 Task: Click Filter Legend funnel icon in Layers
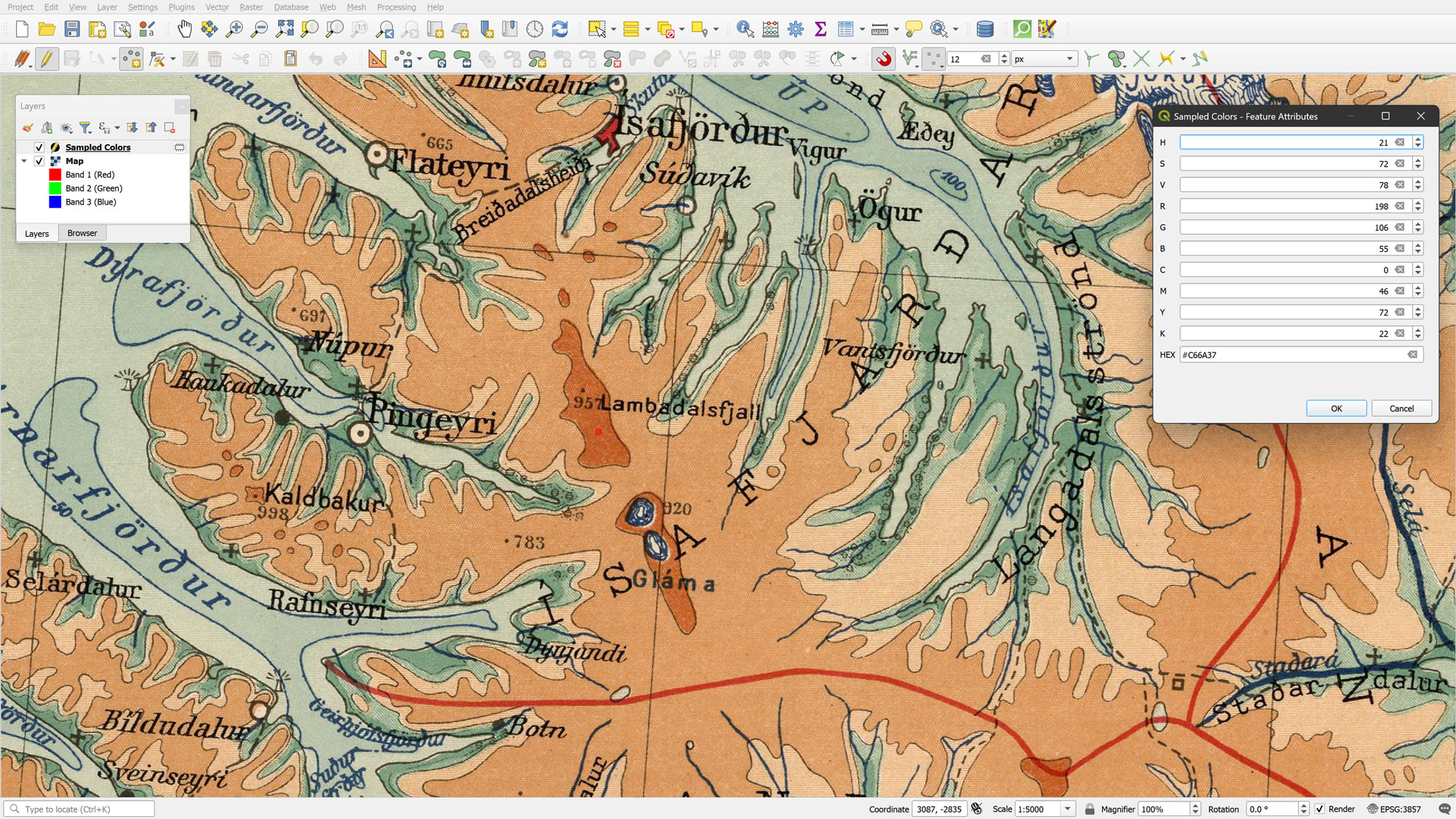point(85,128)
